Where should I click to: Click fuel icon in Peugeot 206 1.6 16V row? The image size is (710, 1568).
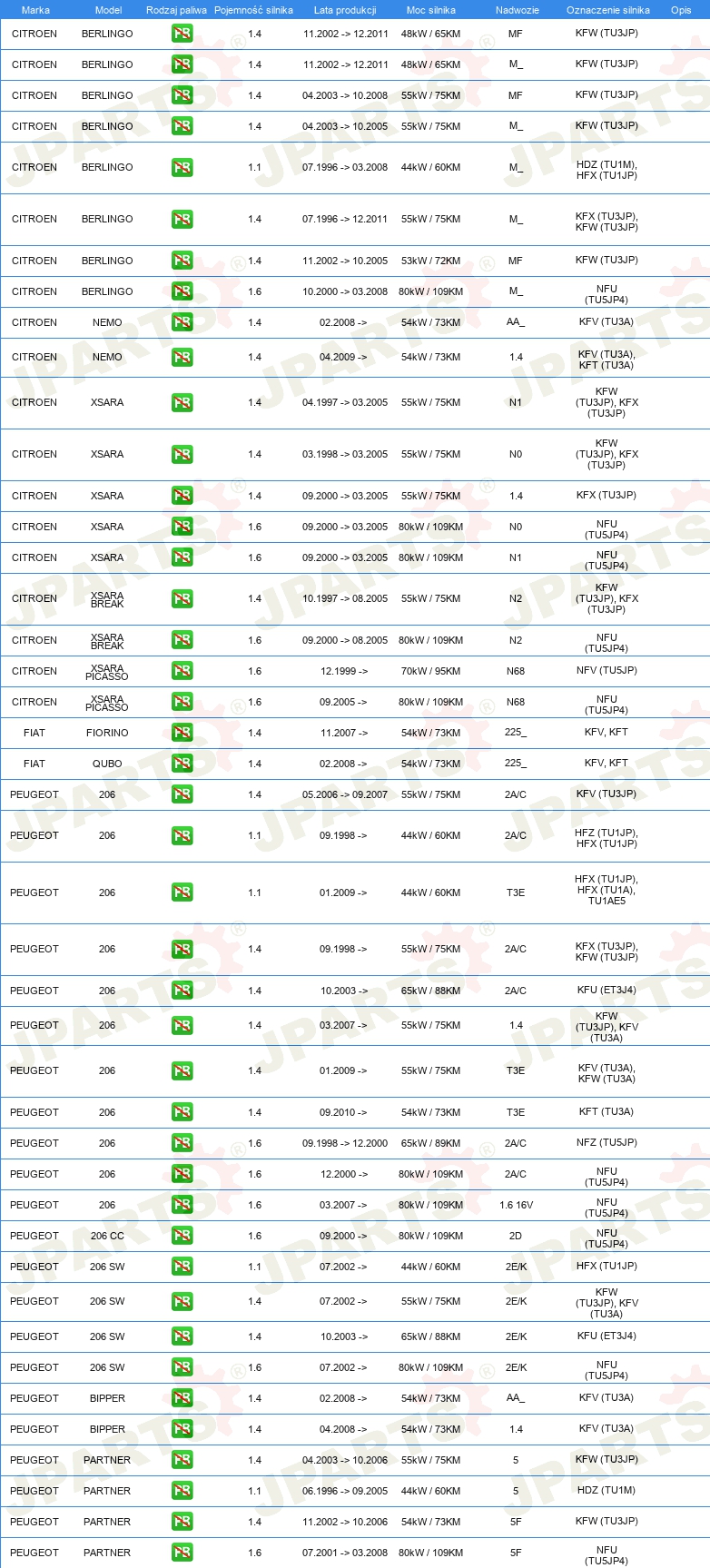click(182, 1205)
